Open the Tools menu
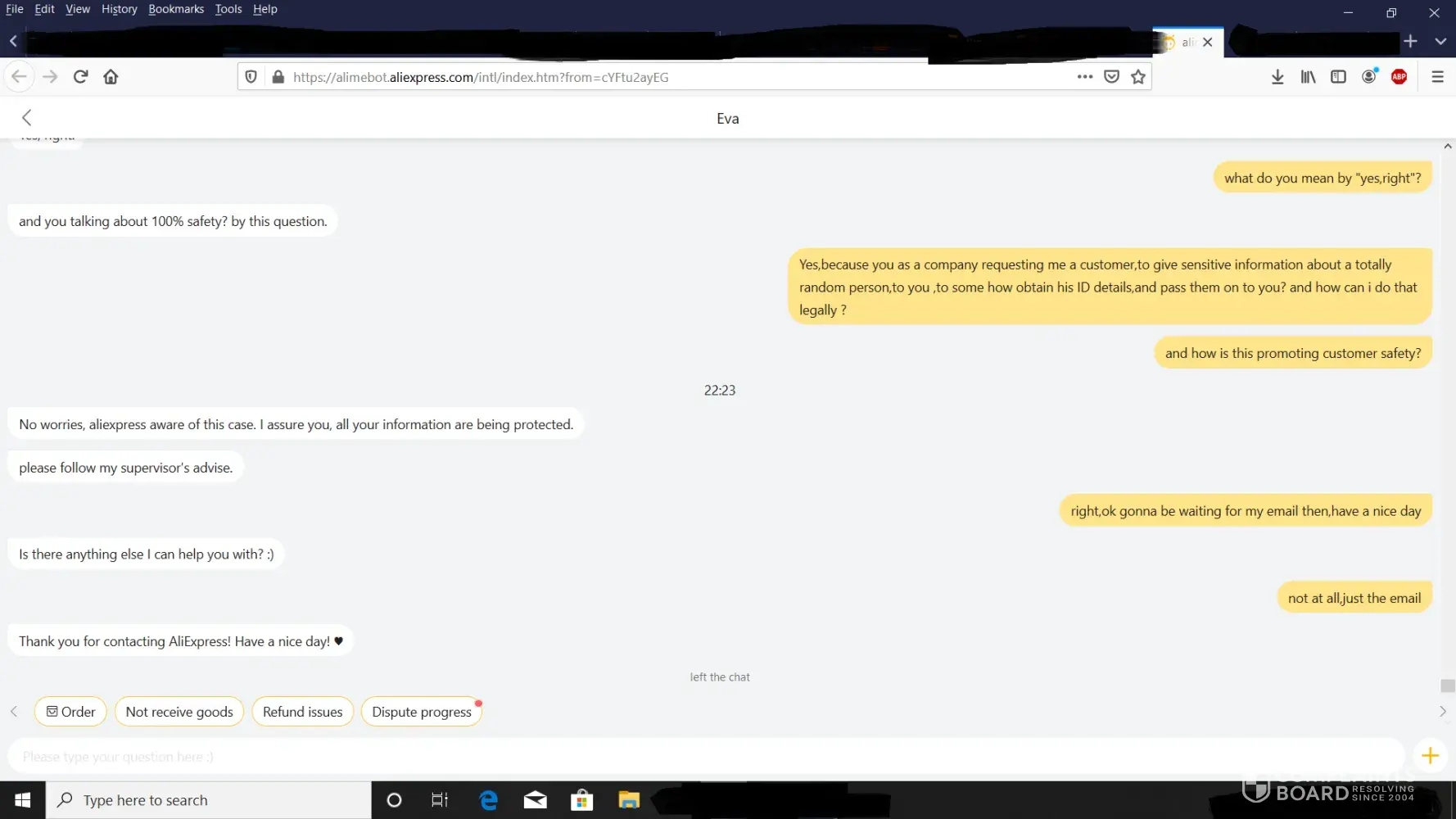 [228, 9]
